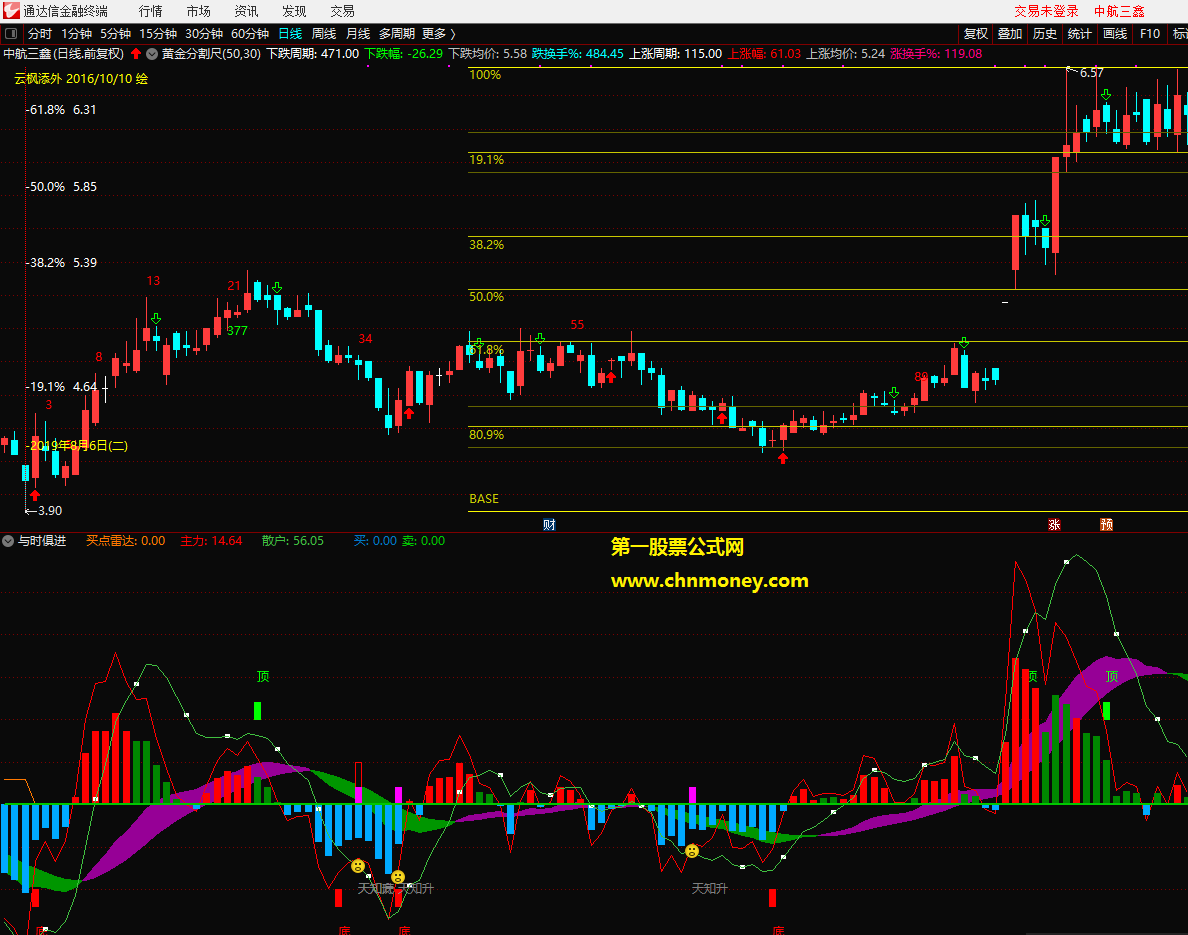The width and height of the screenshot is (1188, 935).
Task: Select the 月线 monthly period
Action: pos(358,33)
